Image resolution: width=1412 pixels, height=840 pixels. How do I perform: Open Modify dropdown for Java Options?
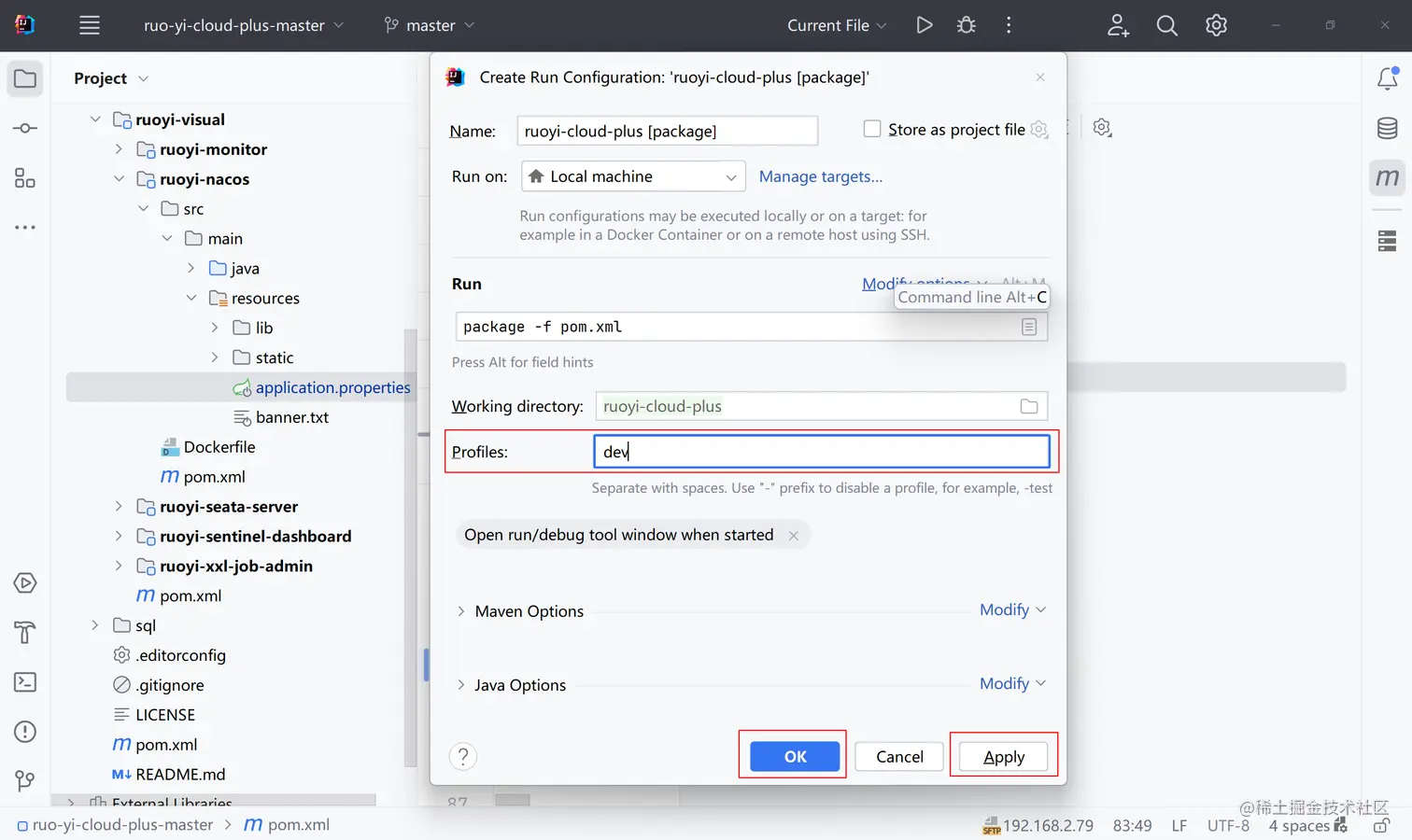click(1013, 683)
